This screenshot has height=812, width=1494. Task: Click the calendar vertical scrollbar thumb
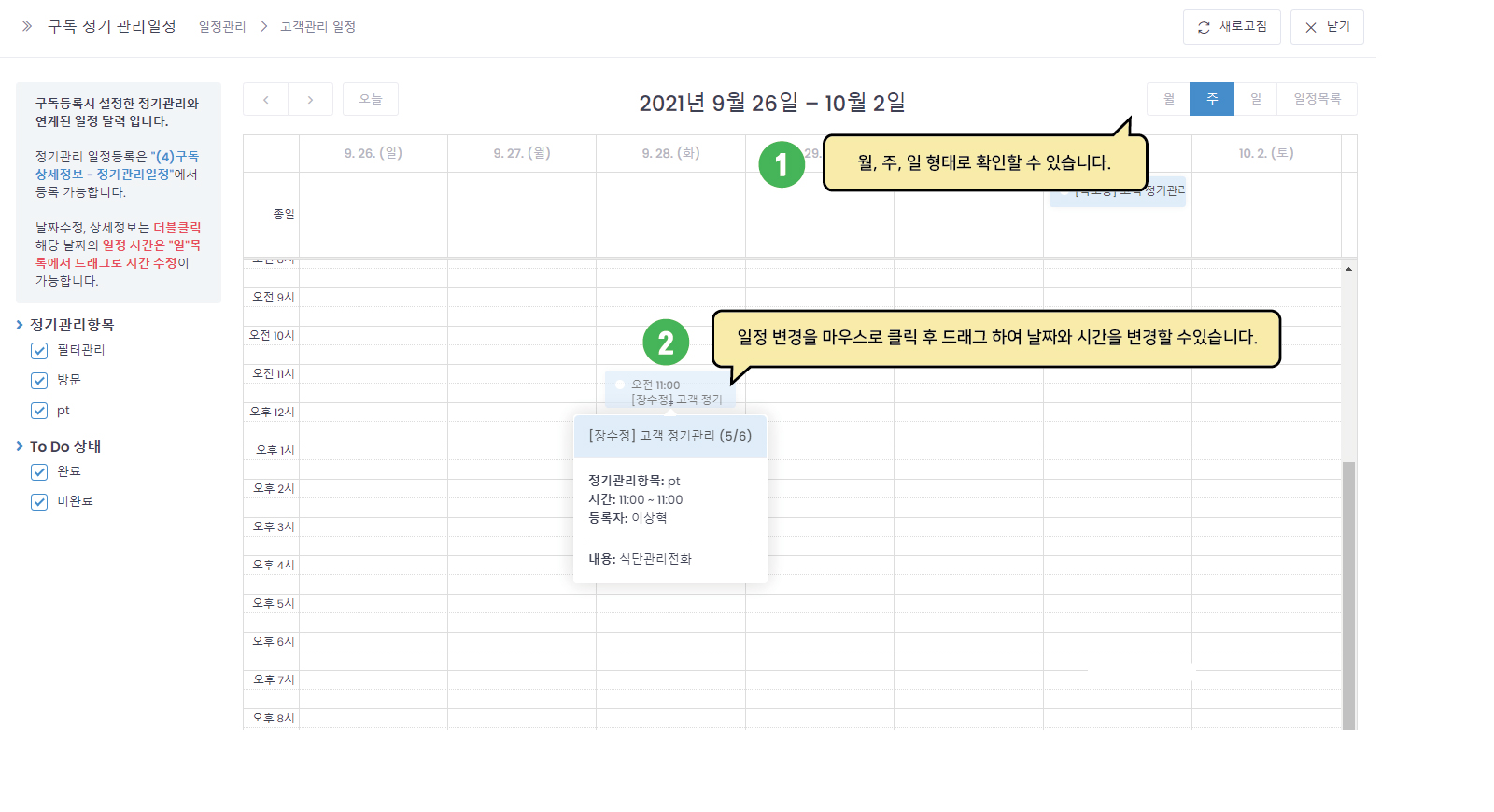(1348, 595)
